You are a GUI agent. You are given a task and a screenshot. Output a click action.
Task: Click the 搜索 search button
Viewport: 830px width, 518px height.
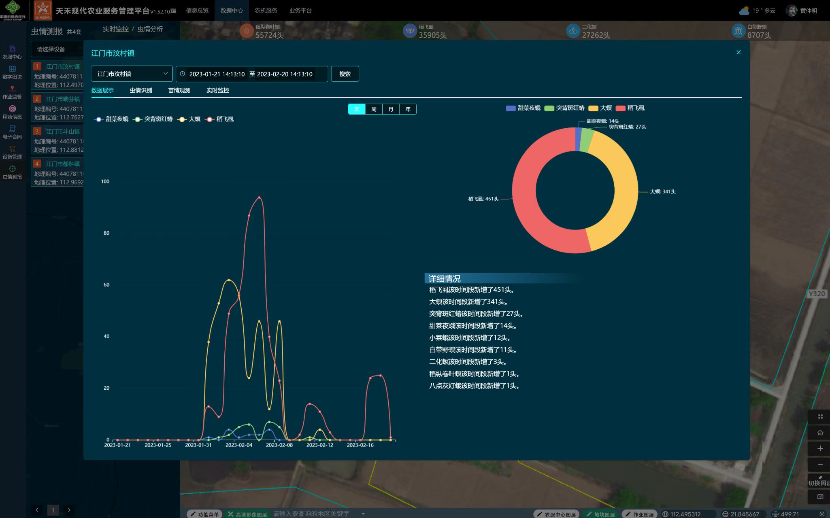(345, 74)
